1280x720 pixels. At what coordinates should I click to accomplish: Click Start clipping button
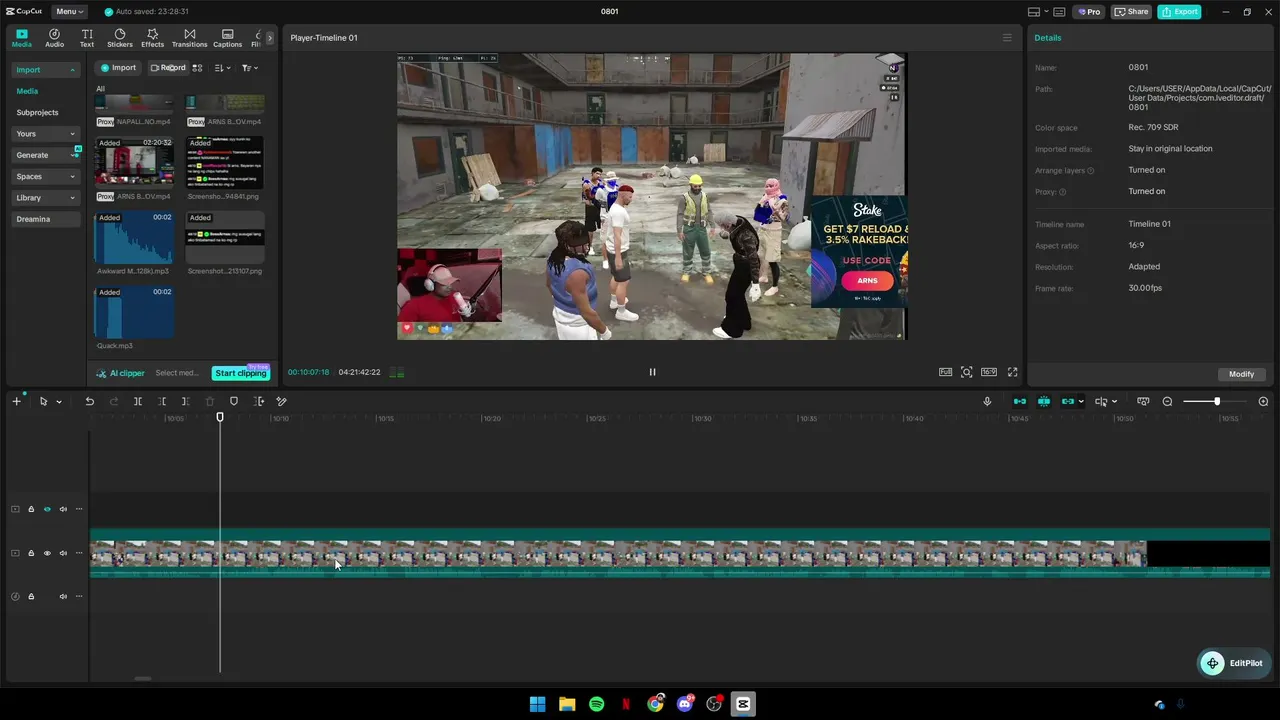pyautogui.click(x=241, y=373)
